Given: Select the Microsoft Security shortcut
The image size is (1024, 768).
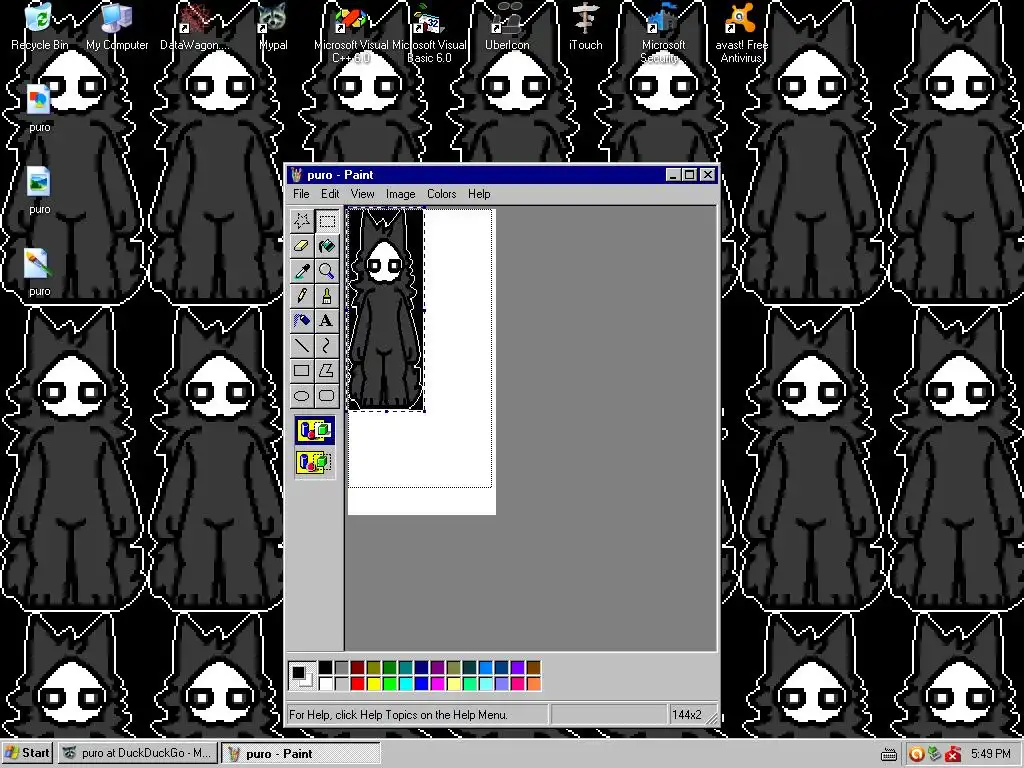Looking at the screenshot, I should pyautogui.click(x=663, y=34).
